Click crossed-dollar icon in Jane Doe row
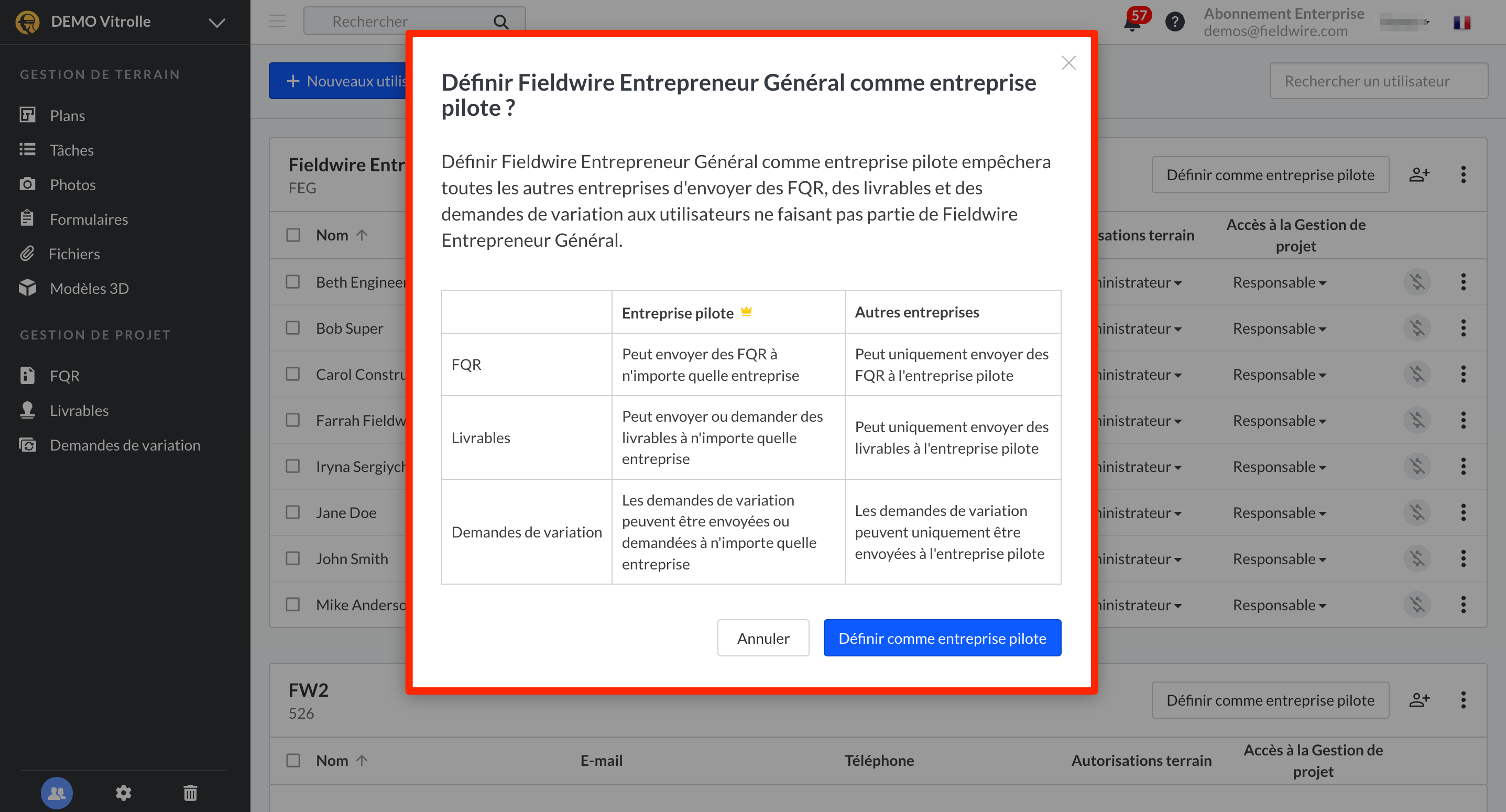Screen dimensions: 1506x812 pyautogui.click(x=1417, y=512)
